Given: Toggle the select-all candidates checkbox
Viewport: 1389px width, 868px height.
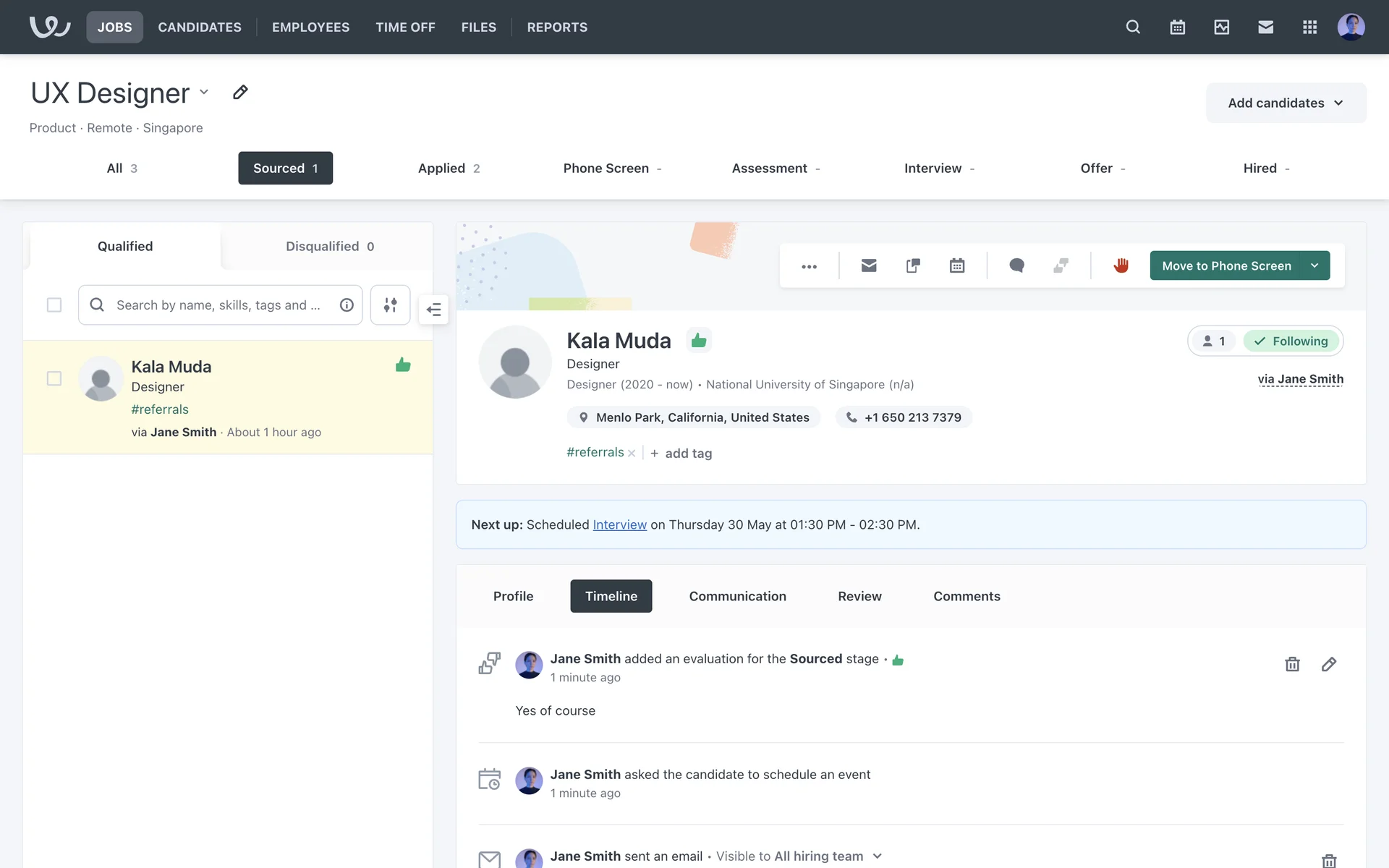Looking at the screenshot, I should pos(54,305).
